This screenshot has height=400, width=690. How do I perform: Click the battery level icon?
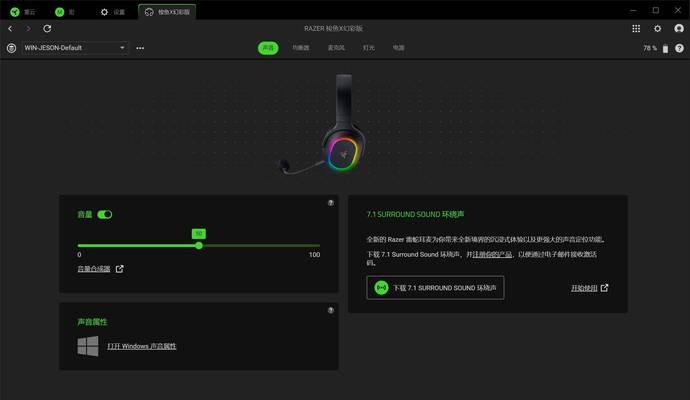coord(665,48)
